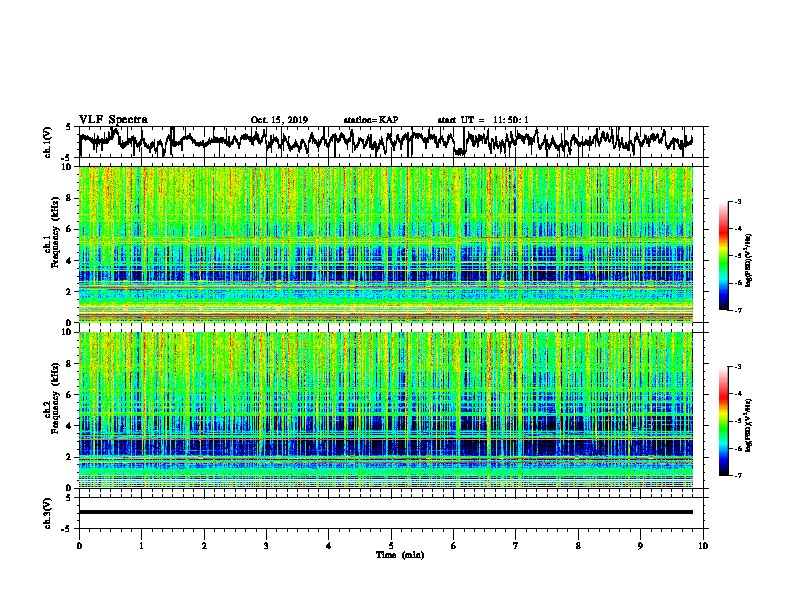
Task: Click the "VLF Spectra" plot title
Action: (x=113, y=119)
